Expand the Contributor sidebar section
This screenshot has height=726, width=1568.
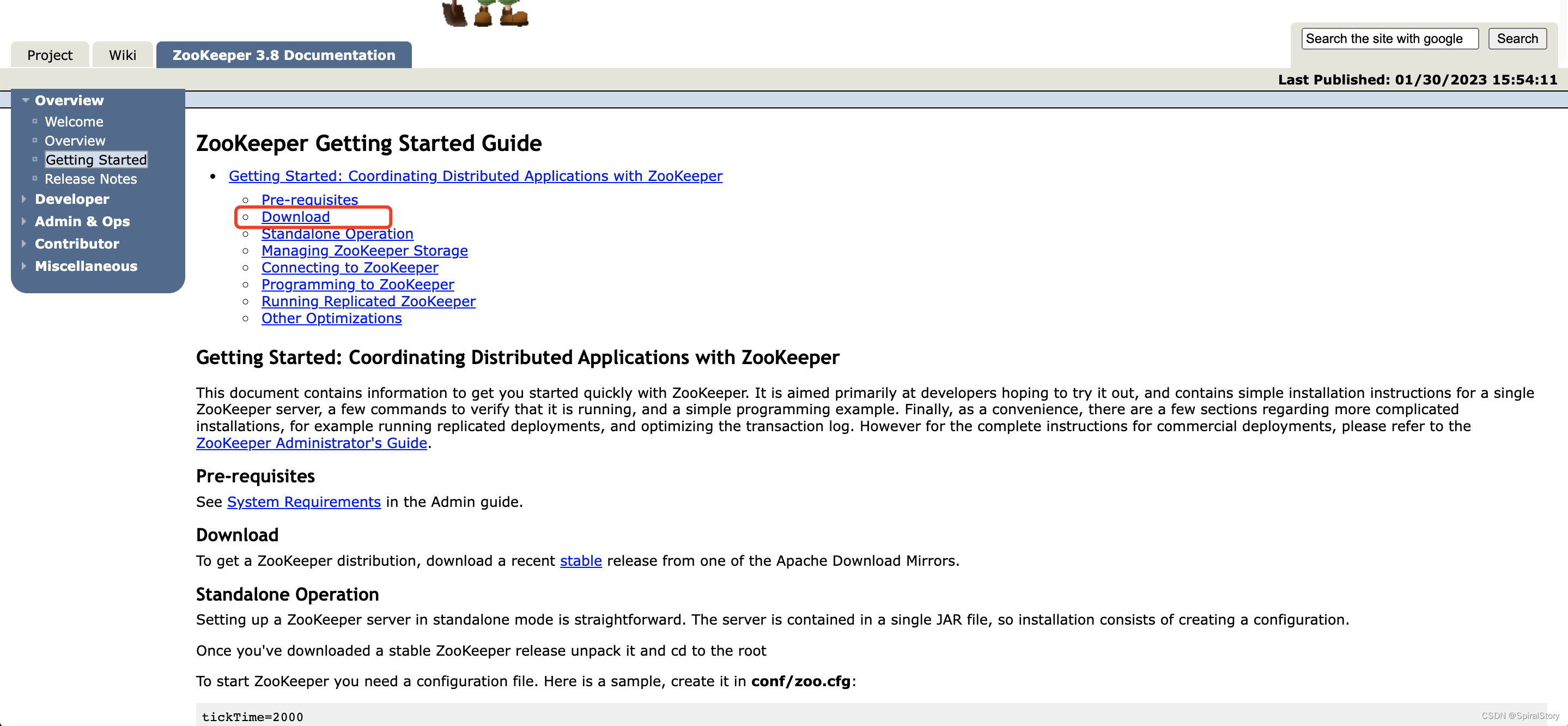pyautogui.click(x=77, y=244)
